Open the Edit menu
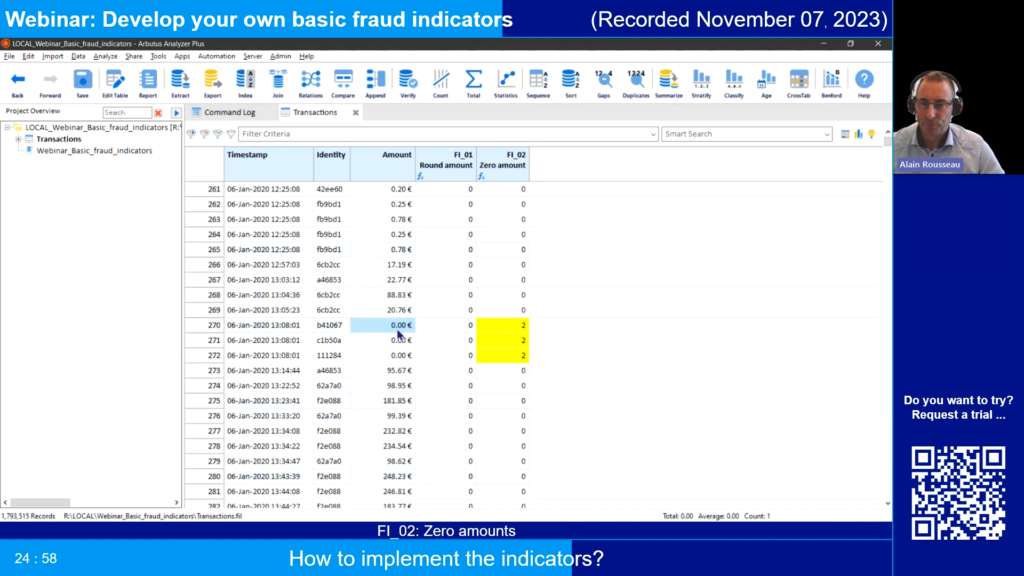The width and height of the screenshot is (1024, 576). pos(28,56)
